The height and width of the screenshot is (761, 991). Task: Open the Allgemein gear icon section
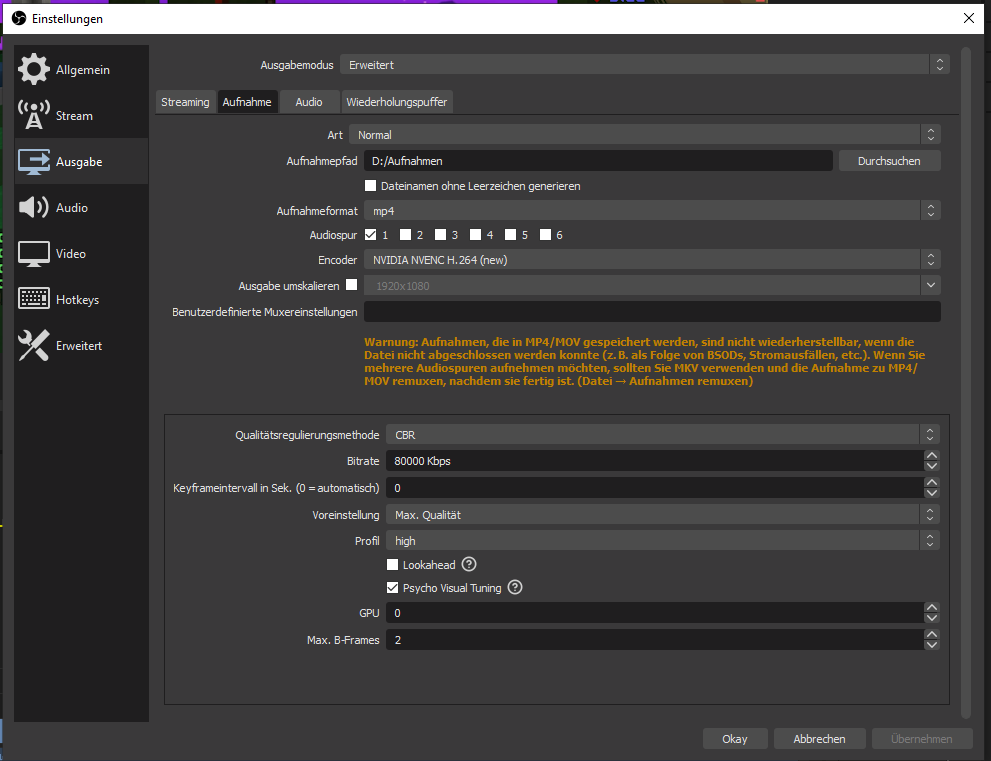[x=34, y=70]
